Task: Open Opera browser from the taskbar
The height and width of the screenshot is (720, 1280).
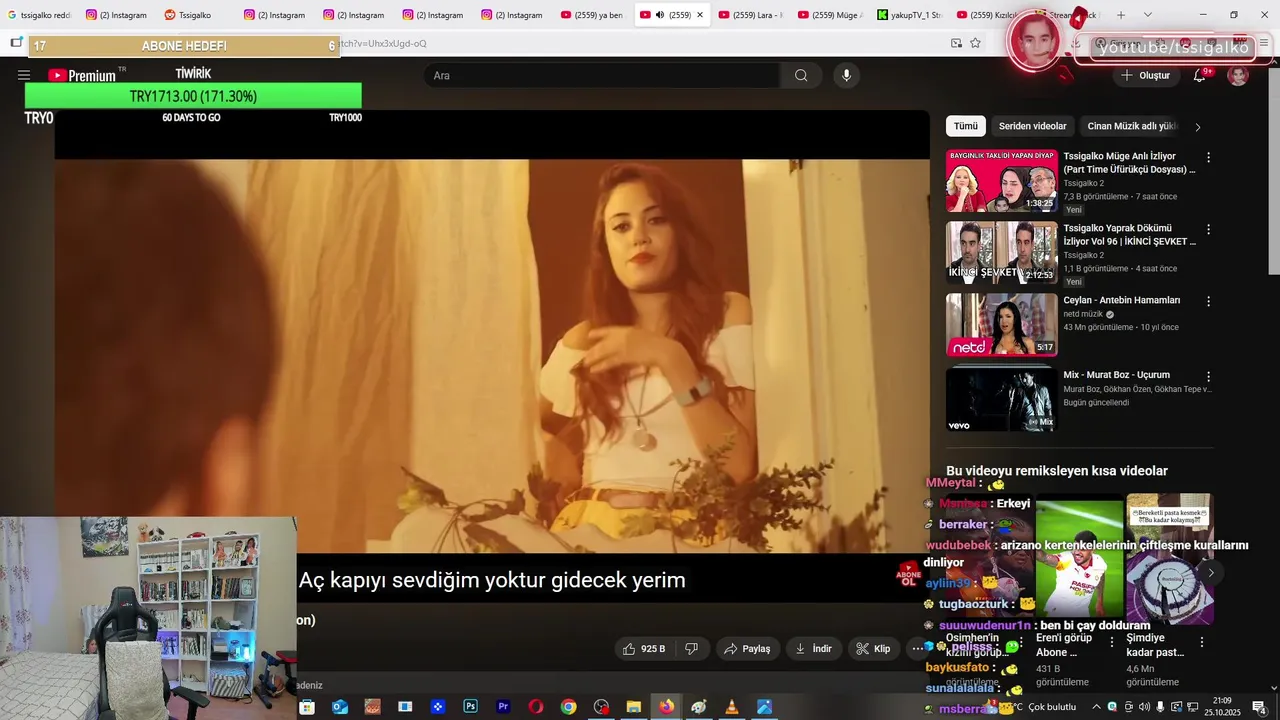Action: point(536,707)
